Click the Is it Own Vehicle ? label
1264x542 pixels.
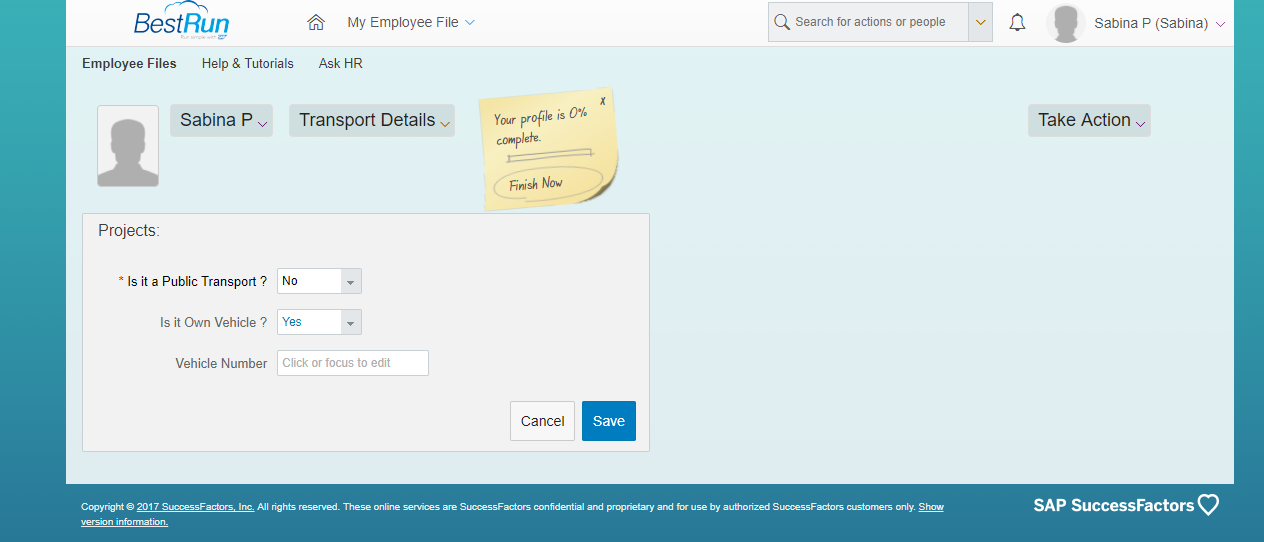pyautogui.click(x=214, y=322)
